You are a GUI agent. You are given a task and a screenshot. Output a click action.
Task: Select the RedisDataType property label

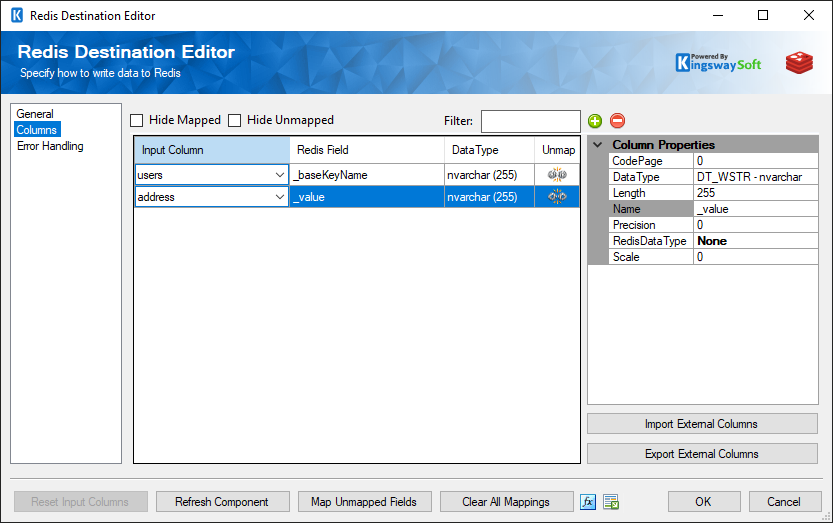pos(651,240)
